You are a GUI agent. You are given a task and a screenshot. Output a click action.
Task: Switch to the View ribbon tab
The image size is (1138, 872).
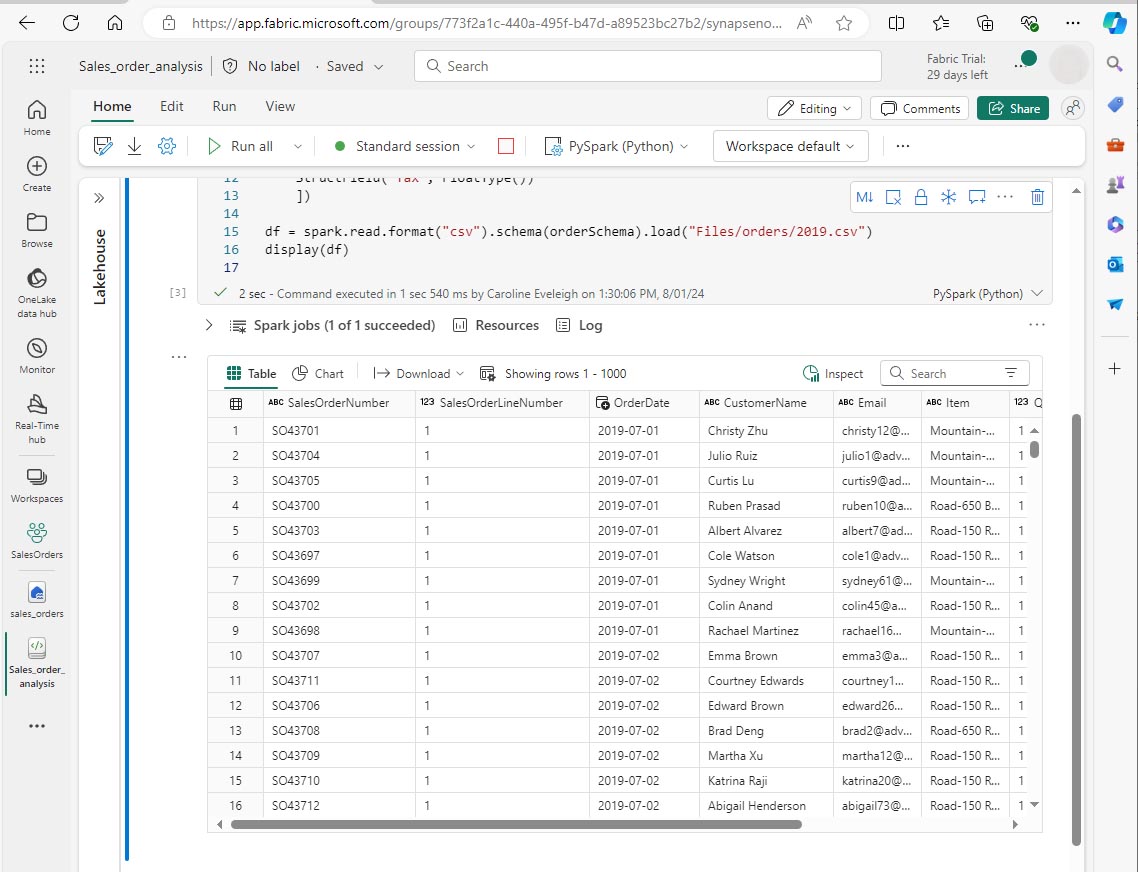pos(279,106)
